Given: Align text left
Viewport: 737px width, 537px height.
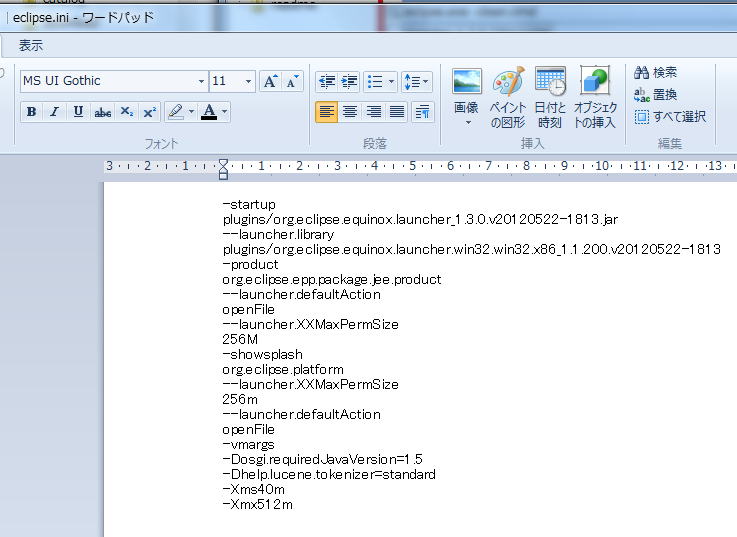Looking at the screenshot, I should (327, 112).
